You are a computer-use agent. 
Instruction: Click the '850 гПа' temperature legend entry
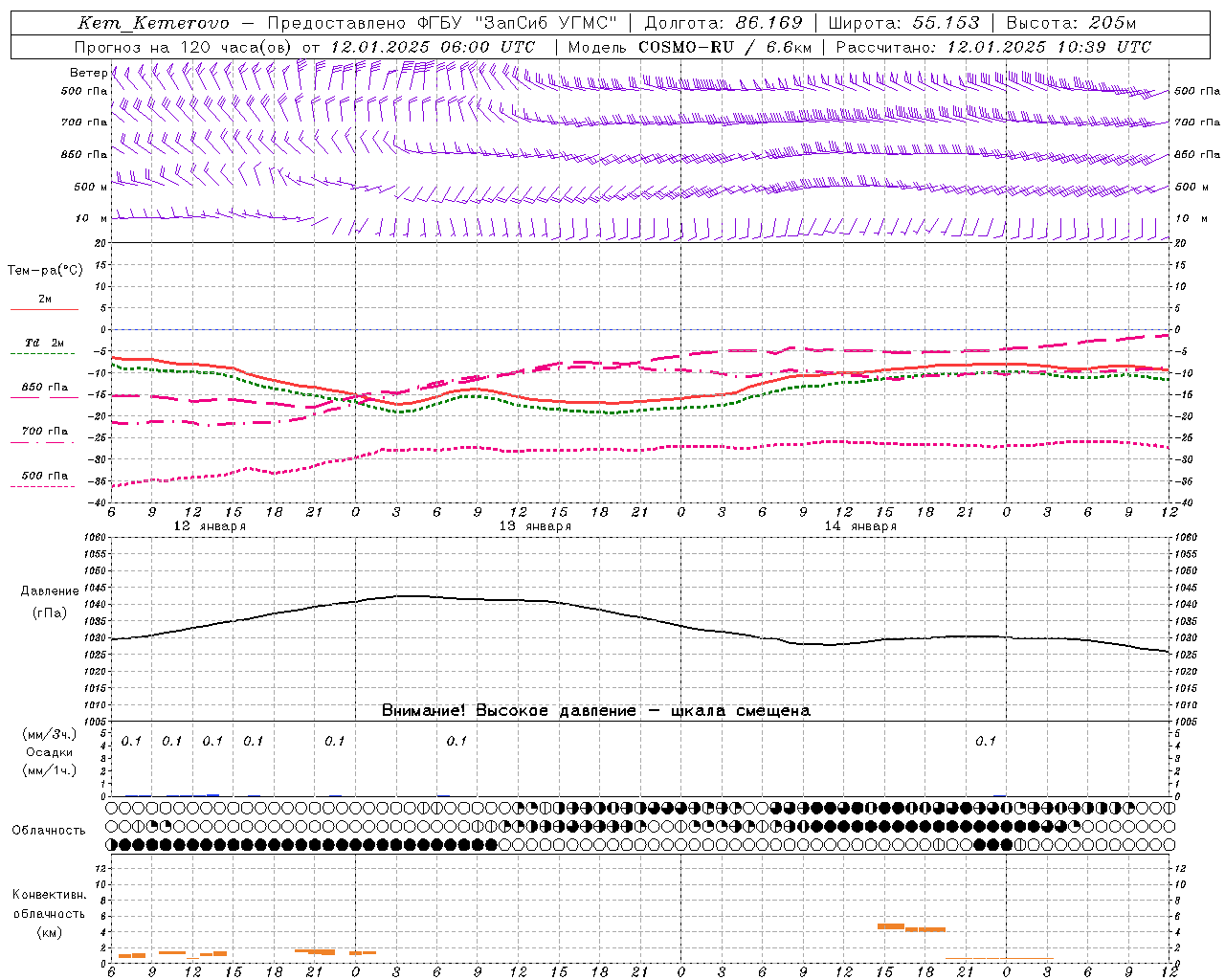click(45, 388)
